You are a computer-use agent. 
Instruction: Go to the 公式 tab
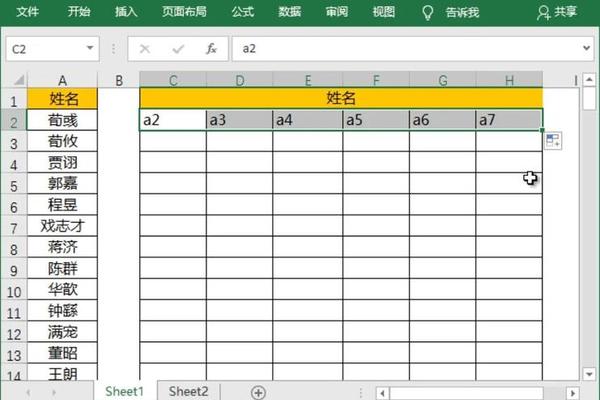tap(243, 12)
